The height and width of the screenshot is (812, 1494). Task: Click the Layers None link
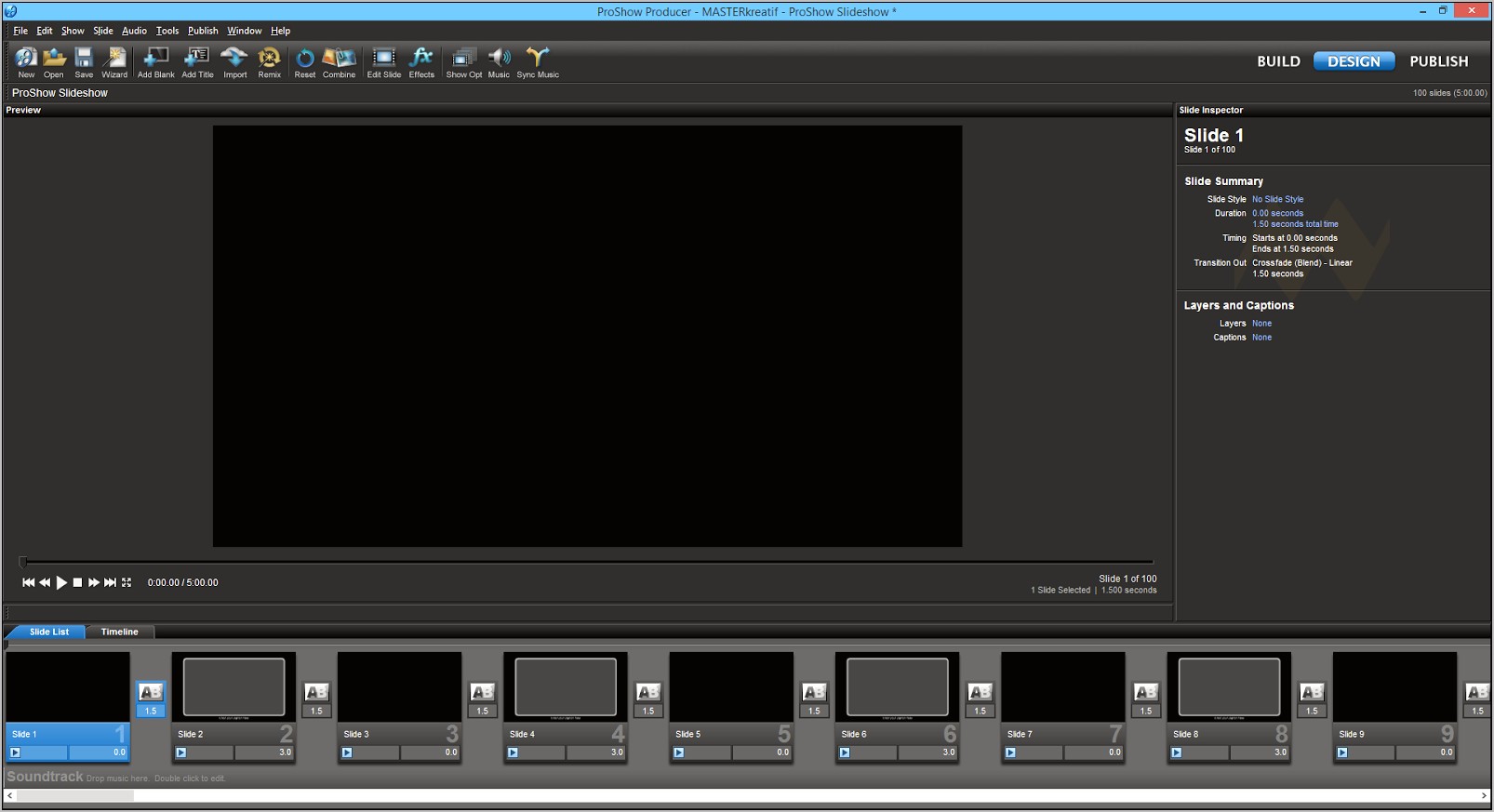[1261, 324]
